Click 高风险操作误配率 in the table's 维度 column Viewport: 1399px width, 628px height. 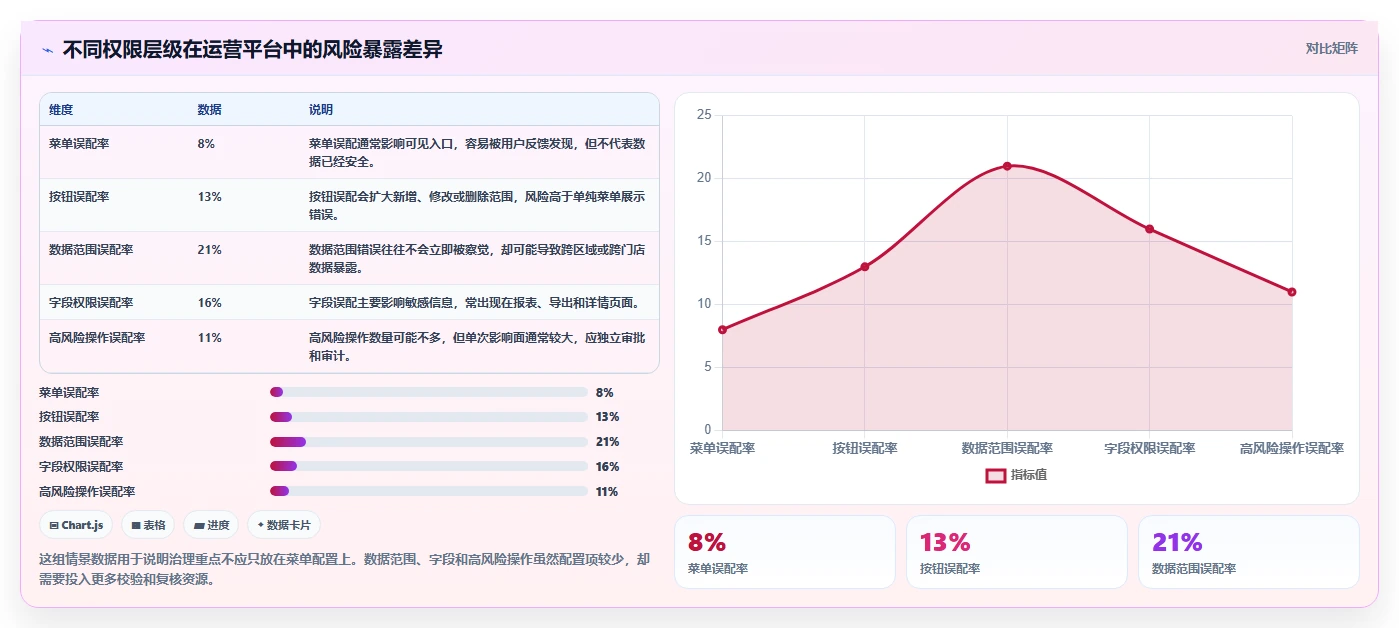(97, 338)
